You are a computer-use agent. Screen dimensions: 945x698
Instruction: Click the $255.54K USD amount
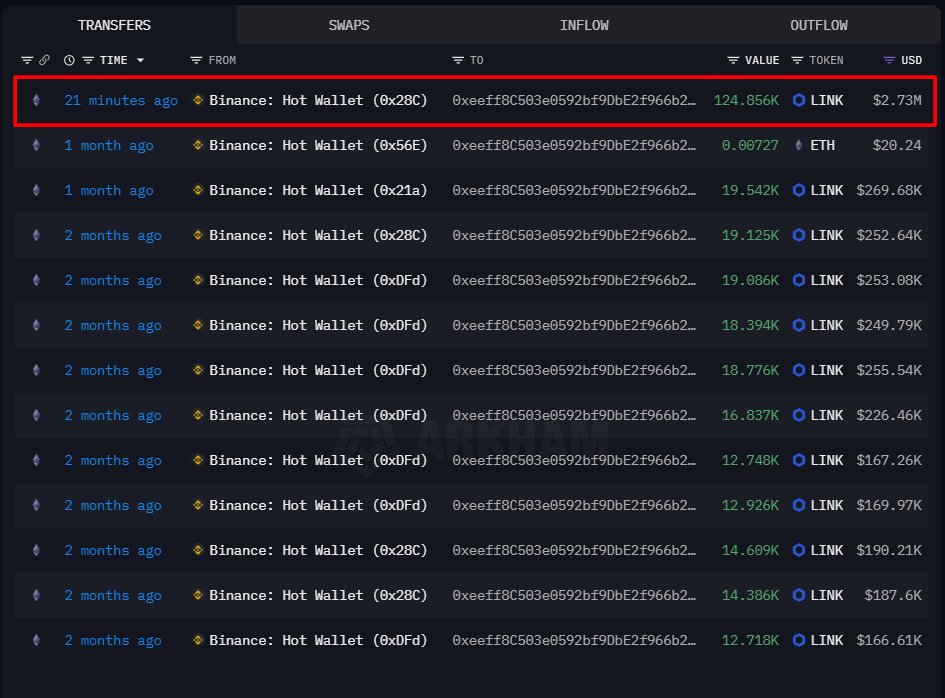tap(889, 370)
